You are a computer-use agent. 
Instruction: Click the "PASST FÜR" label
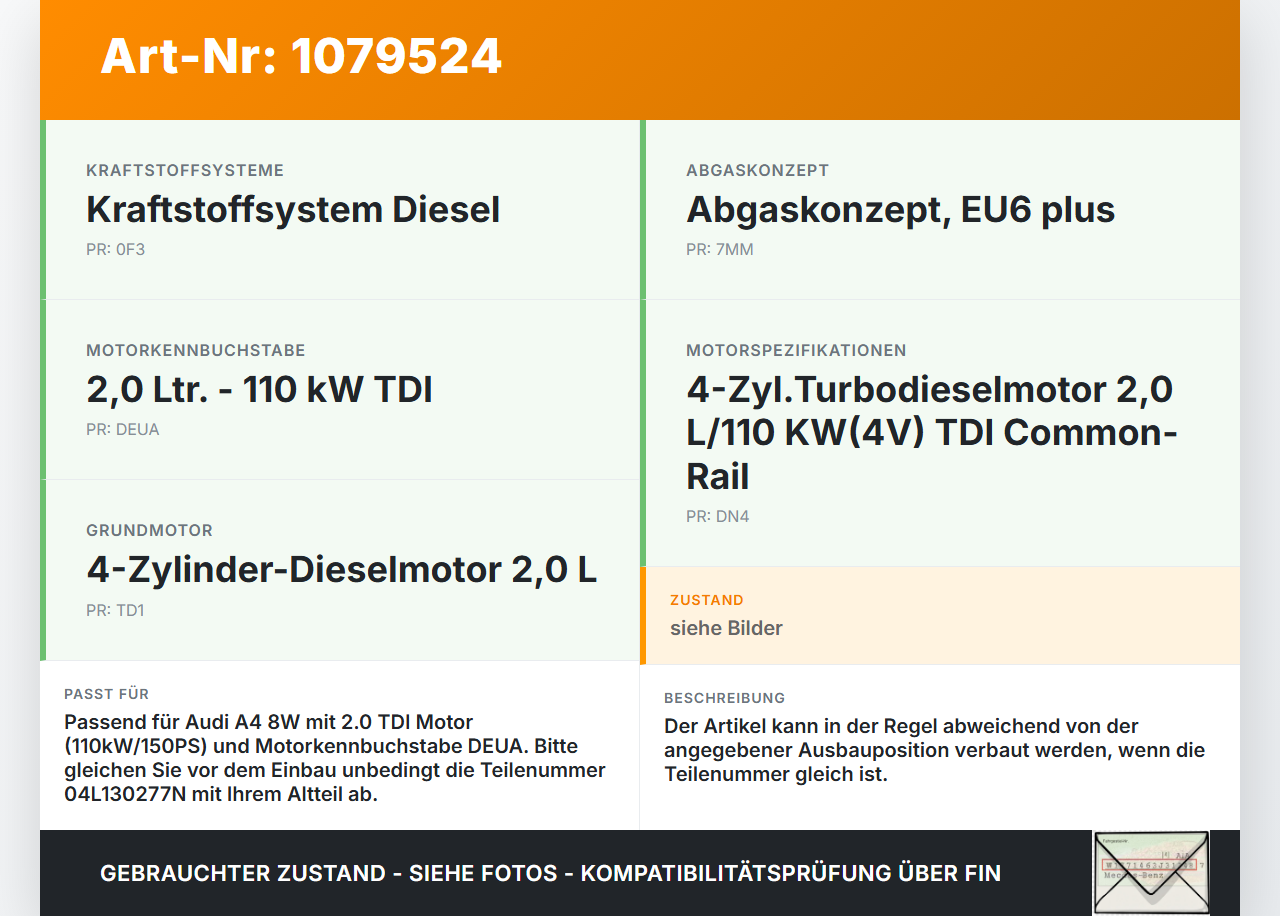pos(106,694)
